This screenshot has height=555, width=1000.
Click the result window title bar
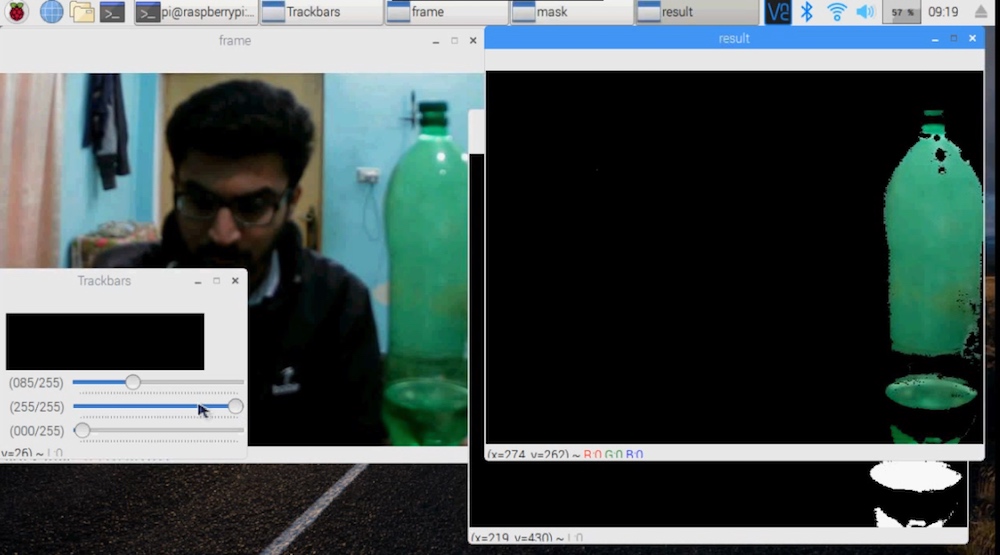(734, 38)
